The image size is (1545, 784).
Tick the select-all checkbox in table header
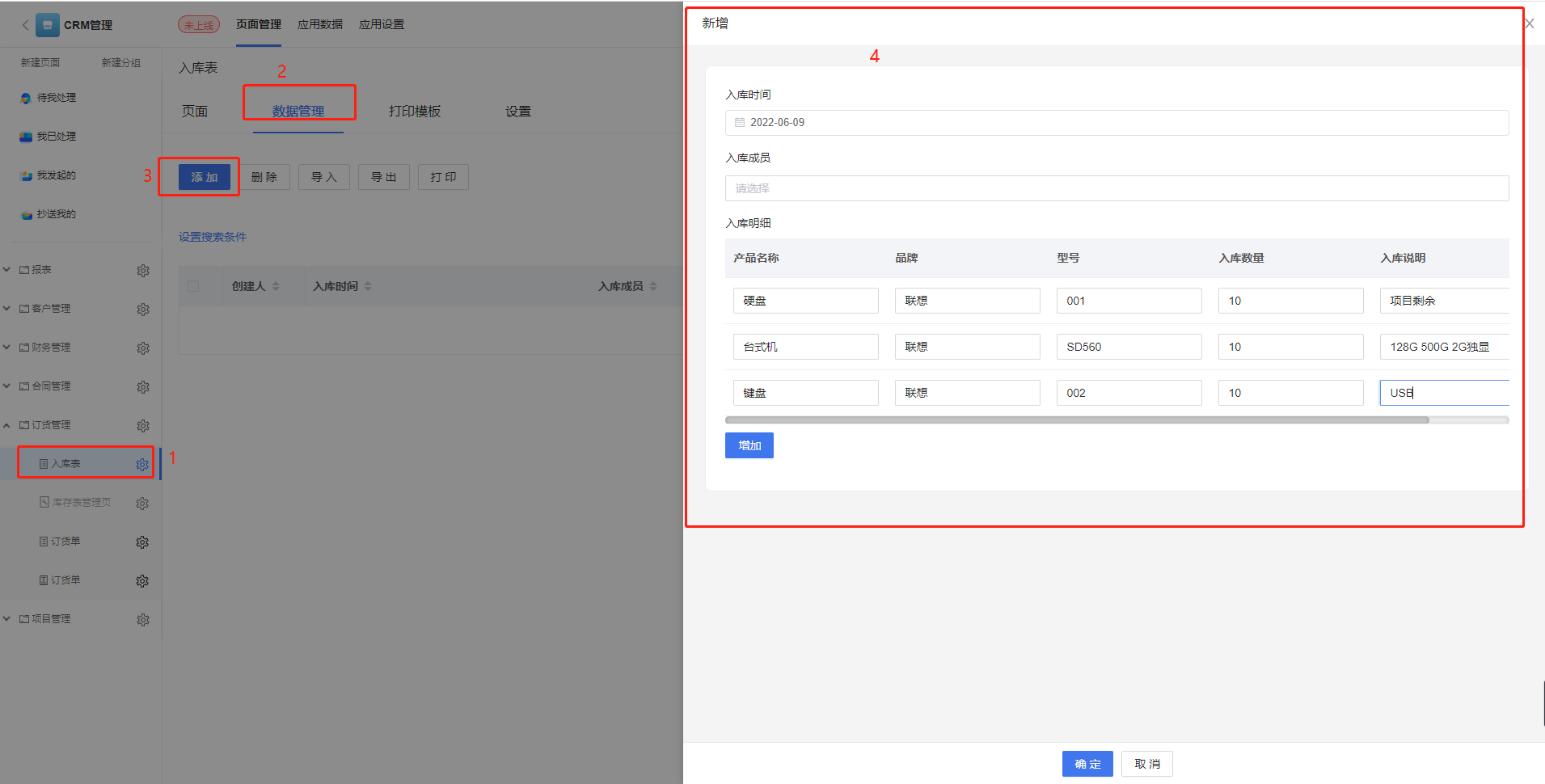tap(193, 286)
